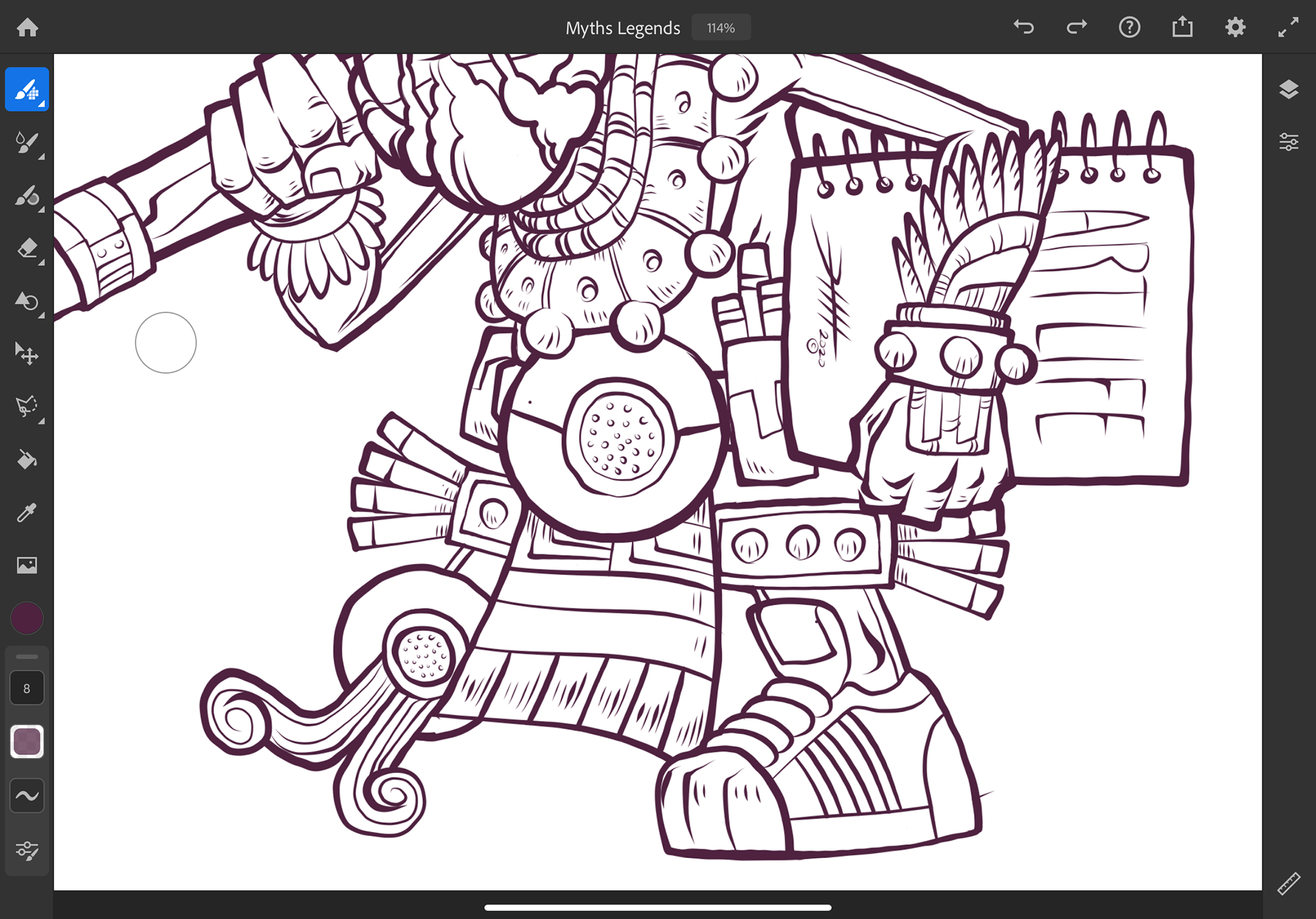Select the Eyedropper tool

tap(27, 513)
